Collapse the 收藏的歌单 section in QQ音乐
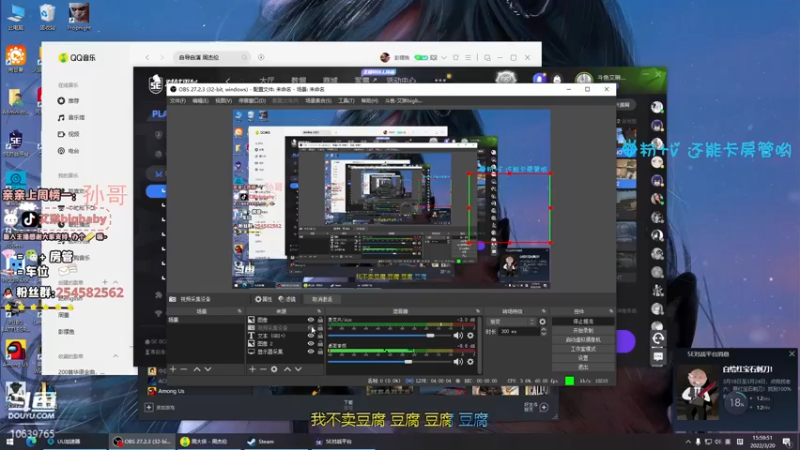Screen dimensions: 800x450 [115, 356]
